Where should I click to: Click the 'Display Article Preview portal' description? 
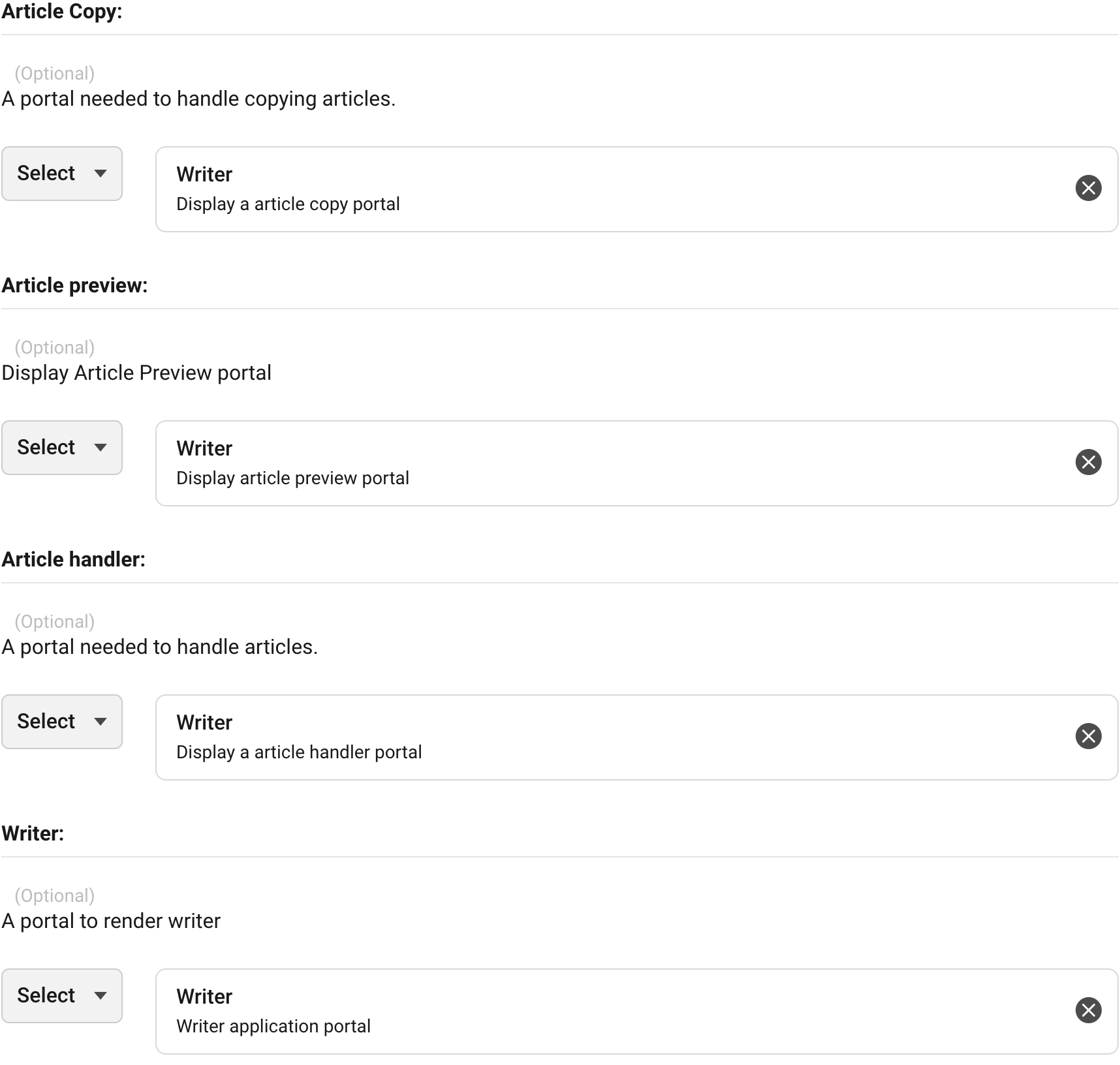(136, 373)
